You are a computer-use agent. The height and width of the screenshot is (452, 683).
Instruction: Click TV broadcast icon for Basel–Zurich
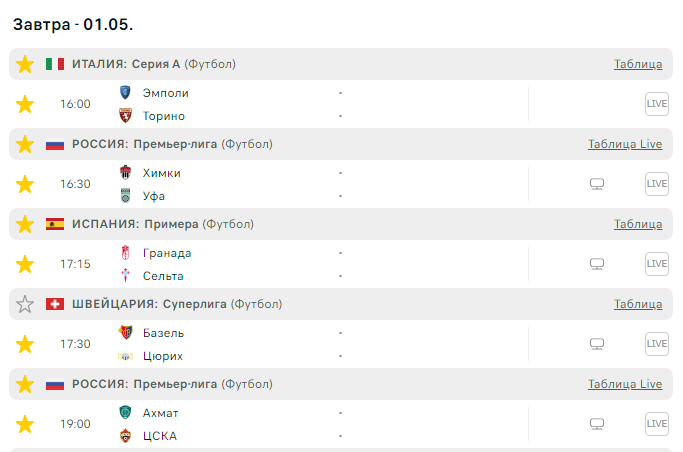(597, 344)
